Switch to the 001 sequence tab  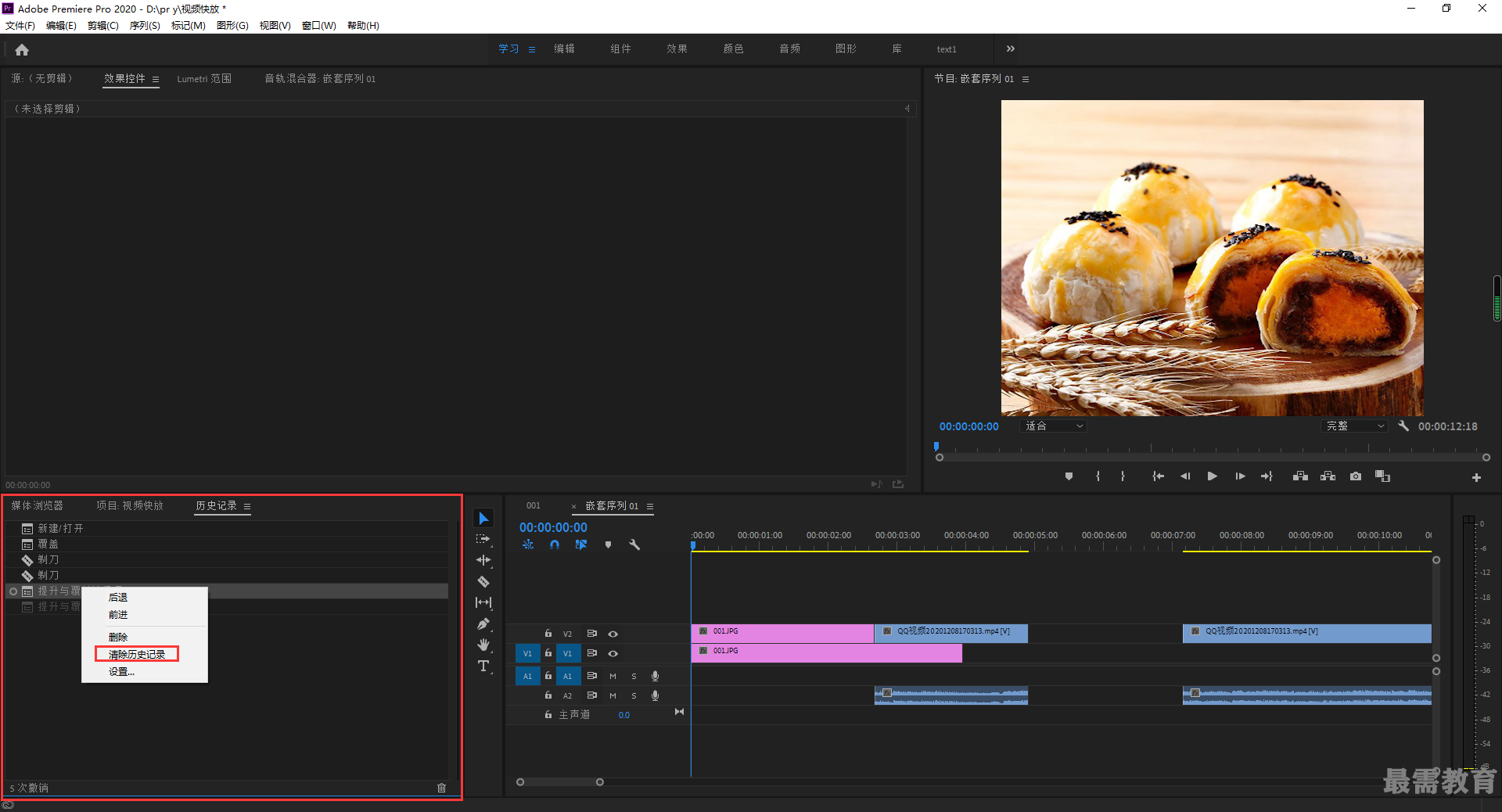coord(534,506)
